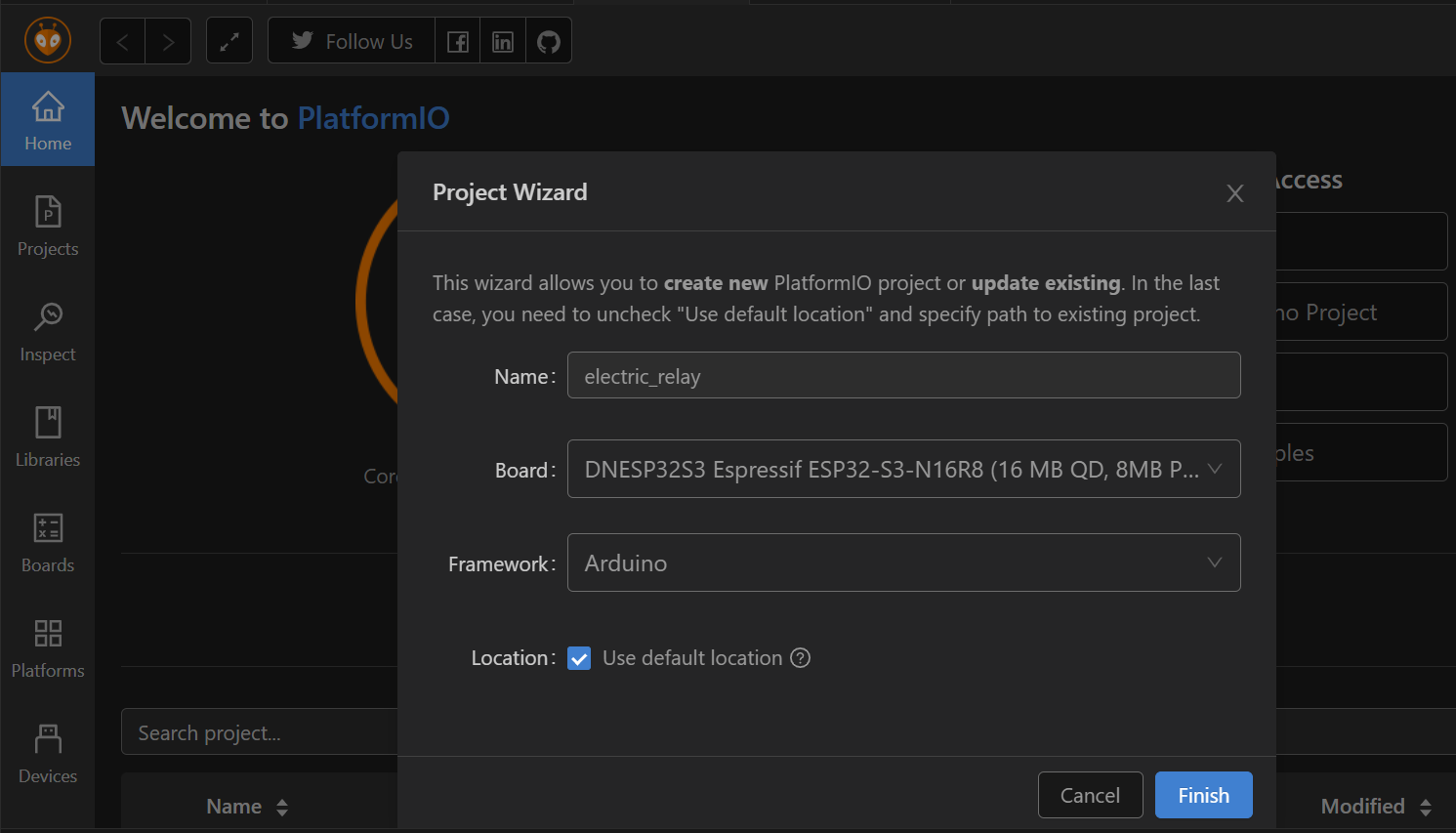Click the help icon beside default location
This screenshot has width=1456, height=833.
801,658
